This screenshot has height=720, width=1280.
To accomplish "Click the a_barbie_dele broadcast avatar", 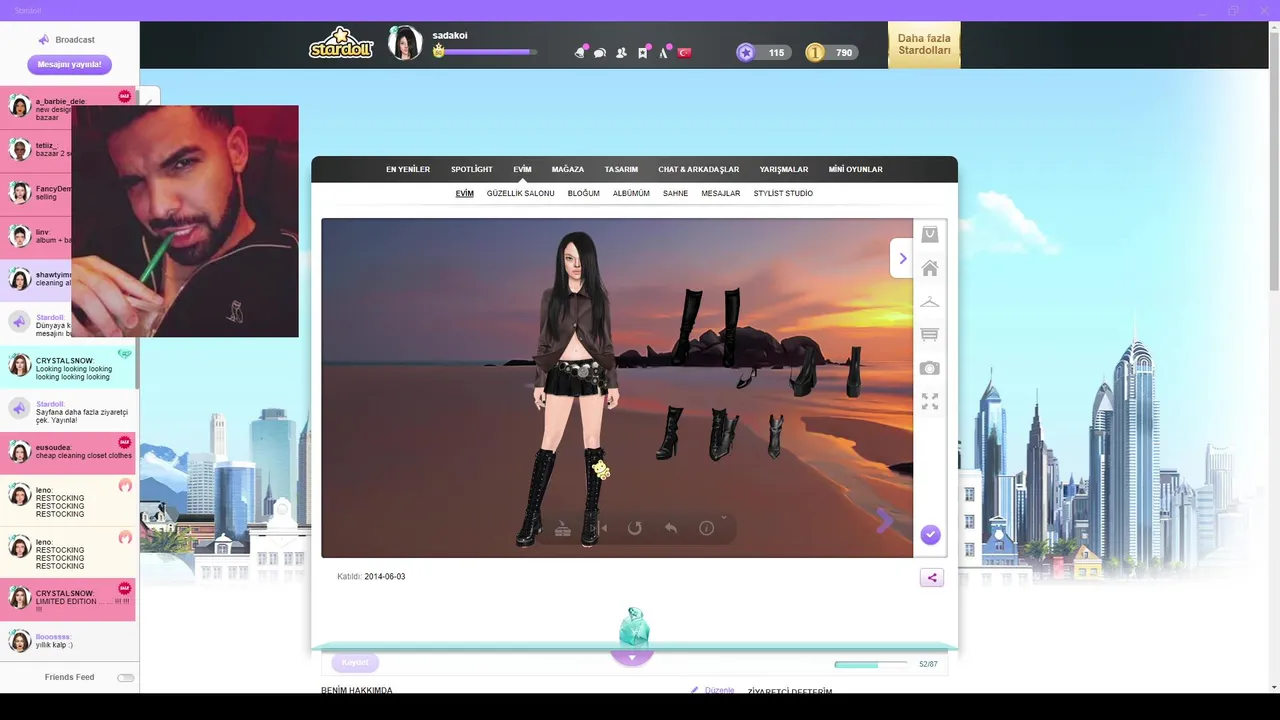I will click(19, 106).
